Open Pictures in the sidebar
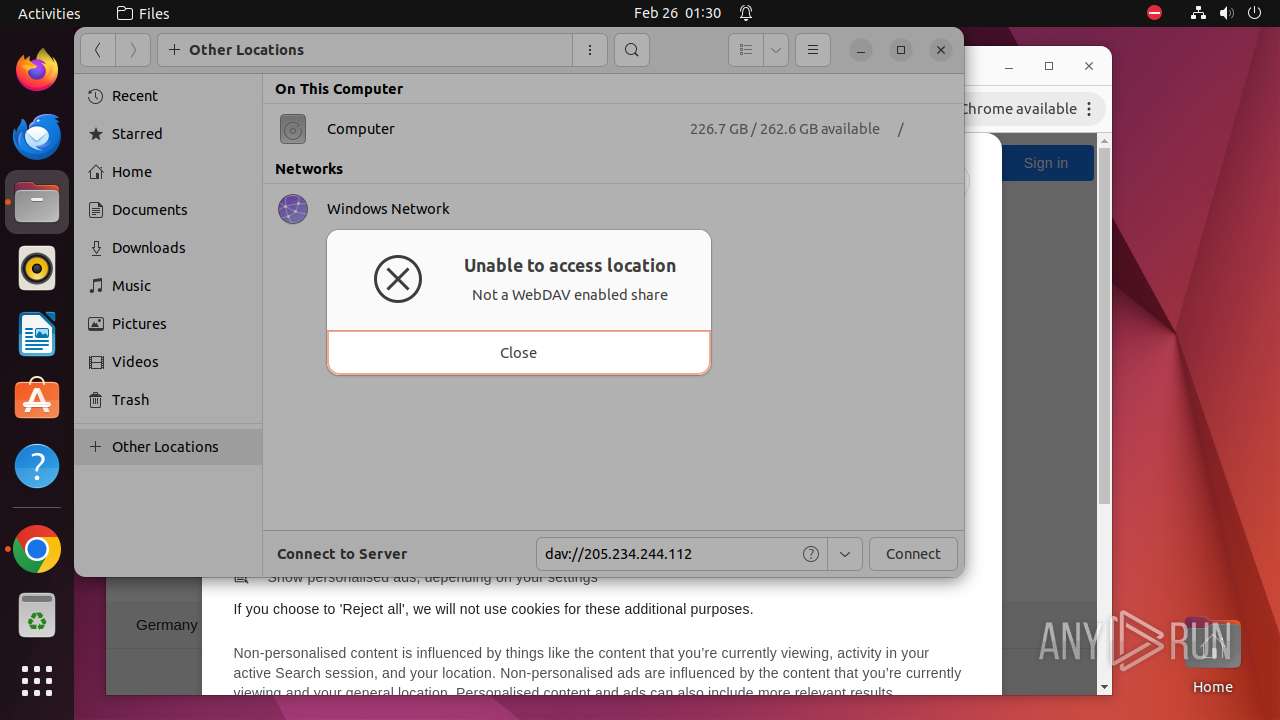The image size is (1280, 720). tap(168, 324)
